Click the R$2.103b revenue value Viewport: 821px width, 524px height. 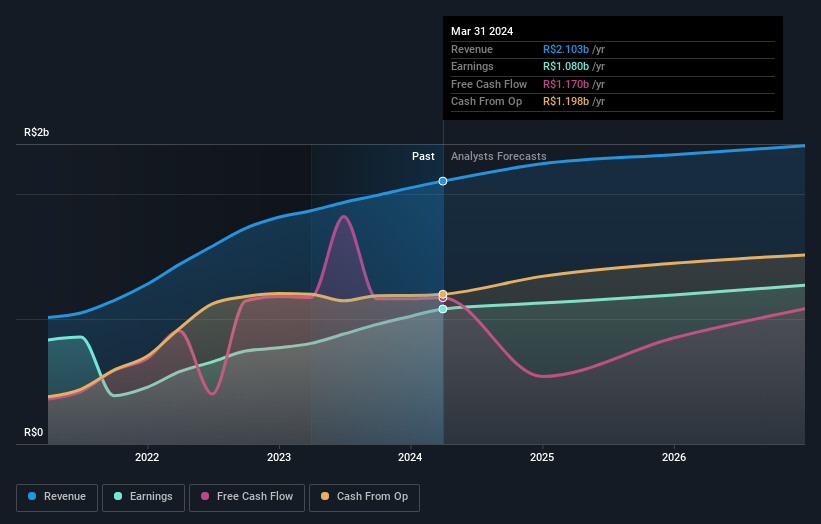(x=566, y=49)
